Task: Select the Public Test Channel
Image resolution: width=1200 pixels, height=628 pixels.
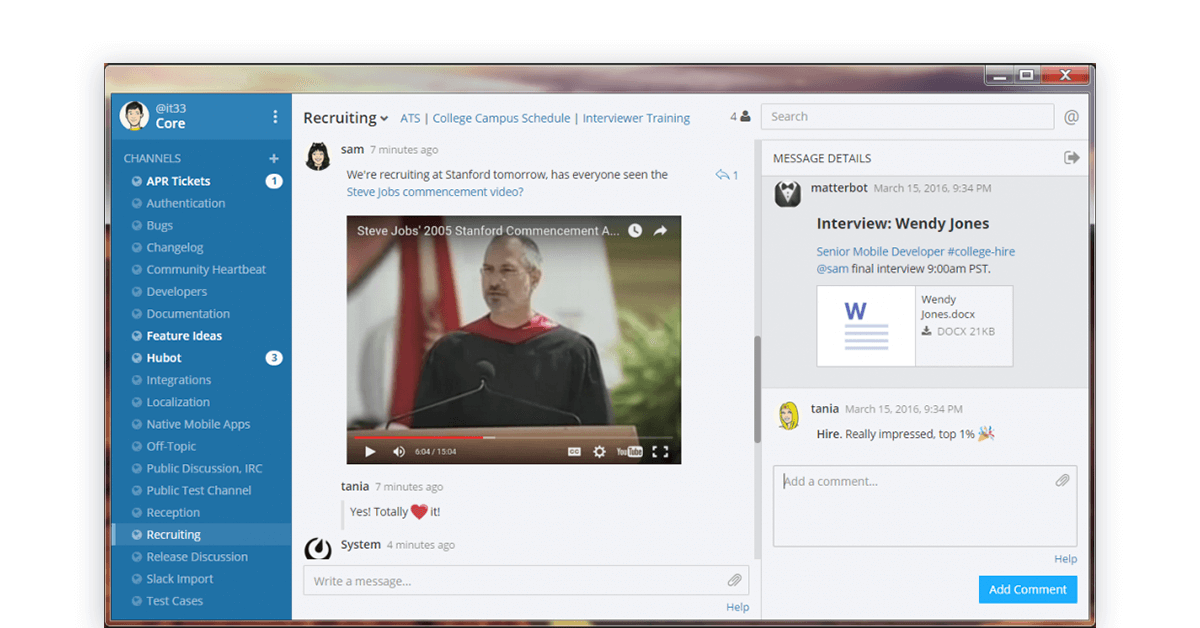Action: click(x=199, y=490)
